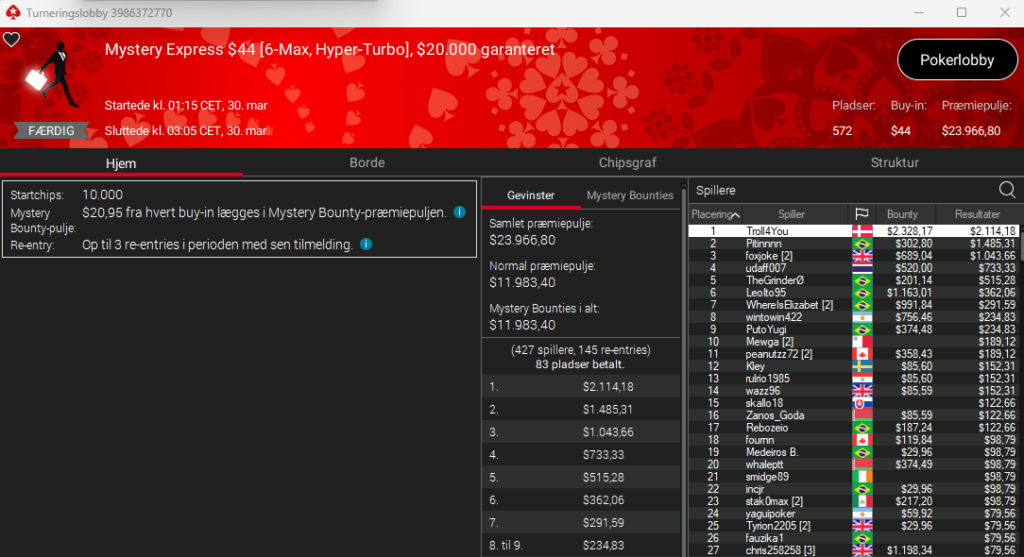Image resolution: width=1024 pixels, height=557 pixels.
Task: Show the Struktur tab
Action: click(894, 162)
